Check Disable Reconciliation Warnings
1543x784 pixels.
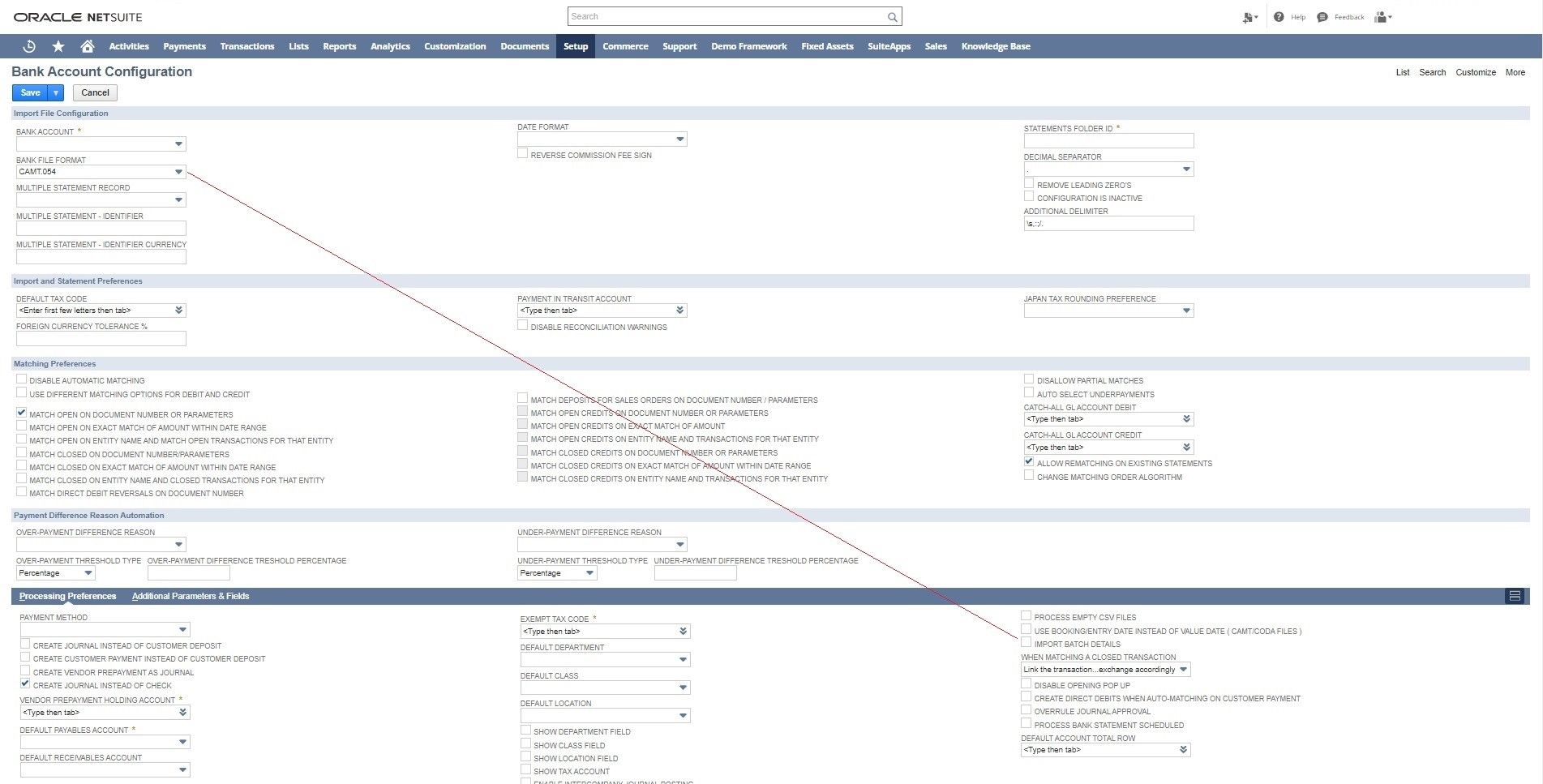[523, 325]
